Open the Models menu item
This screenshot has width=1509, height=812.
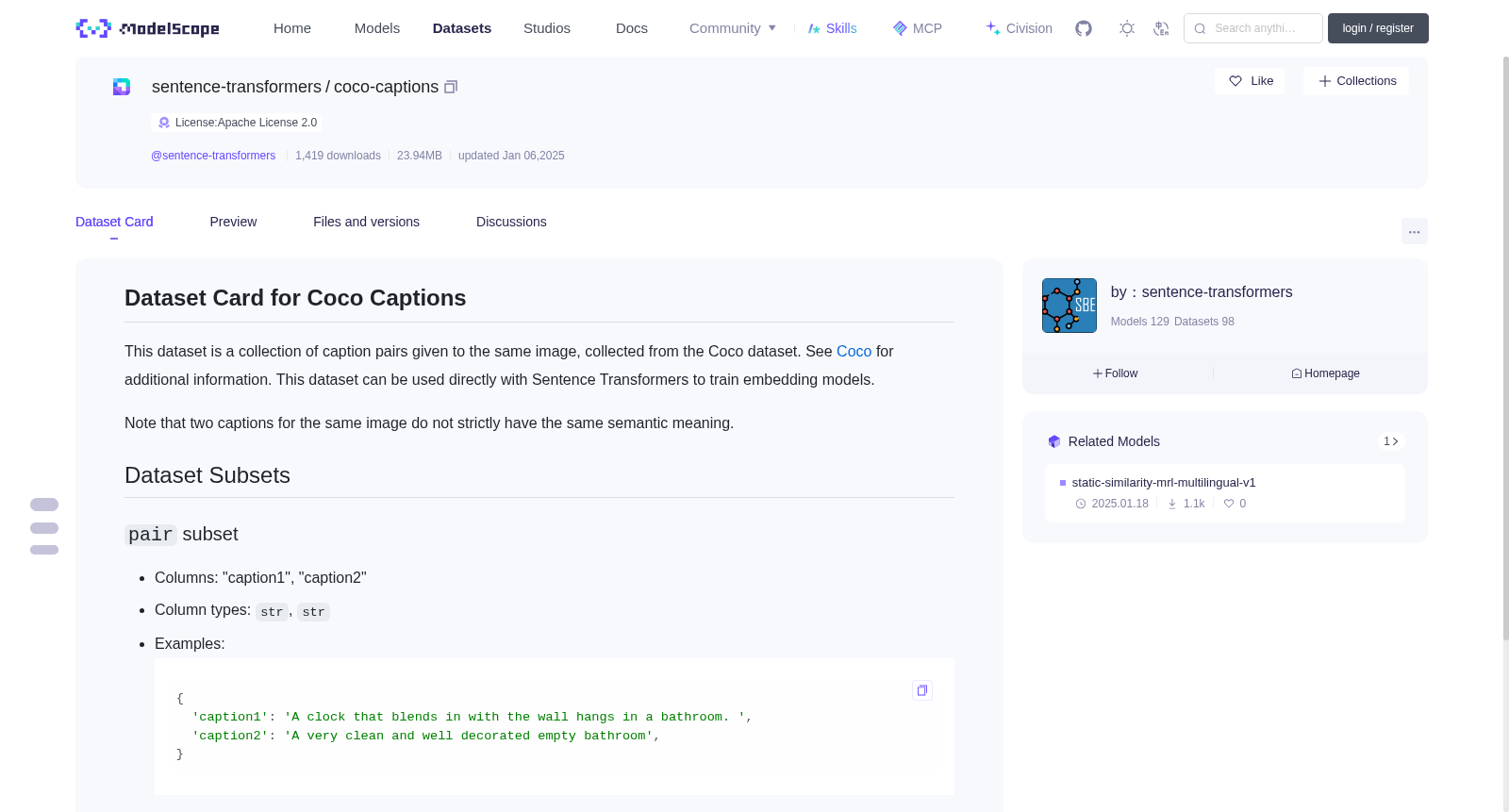(x=377, y=28)
